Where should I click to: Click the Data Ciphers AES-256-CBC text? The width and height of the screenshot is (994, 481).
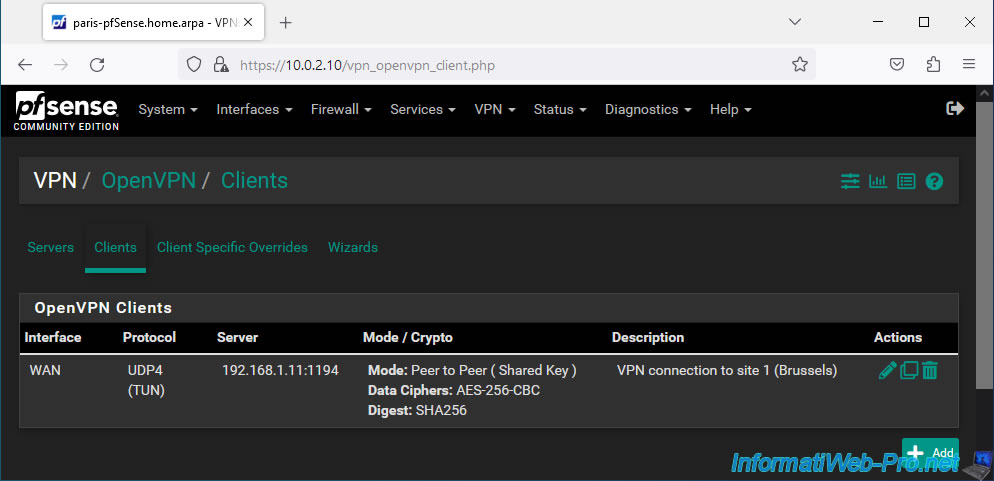[454, 390]
